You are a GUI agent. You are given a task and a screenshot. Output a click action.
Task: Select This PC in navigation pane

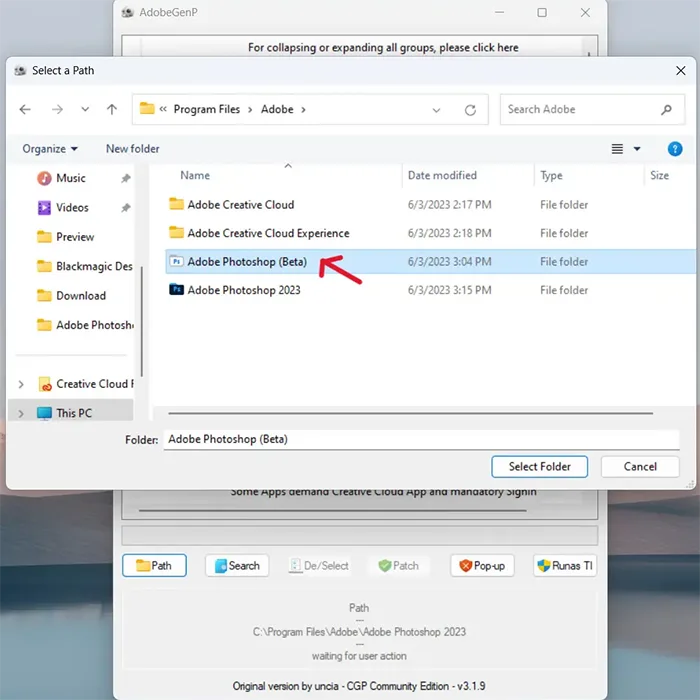coord(74,413)
